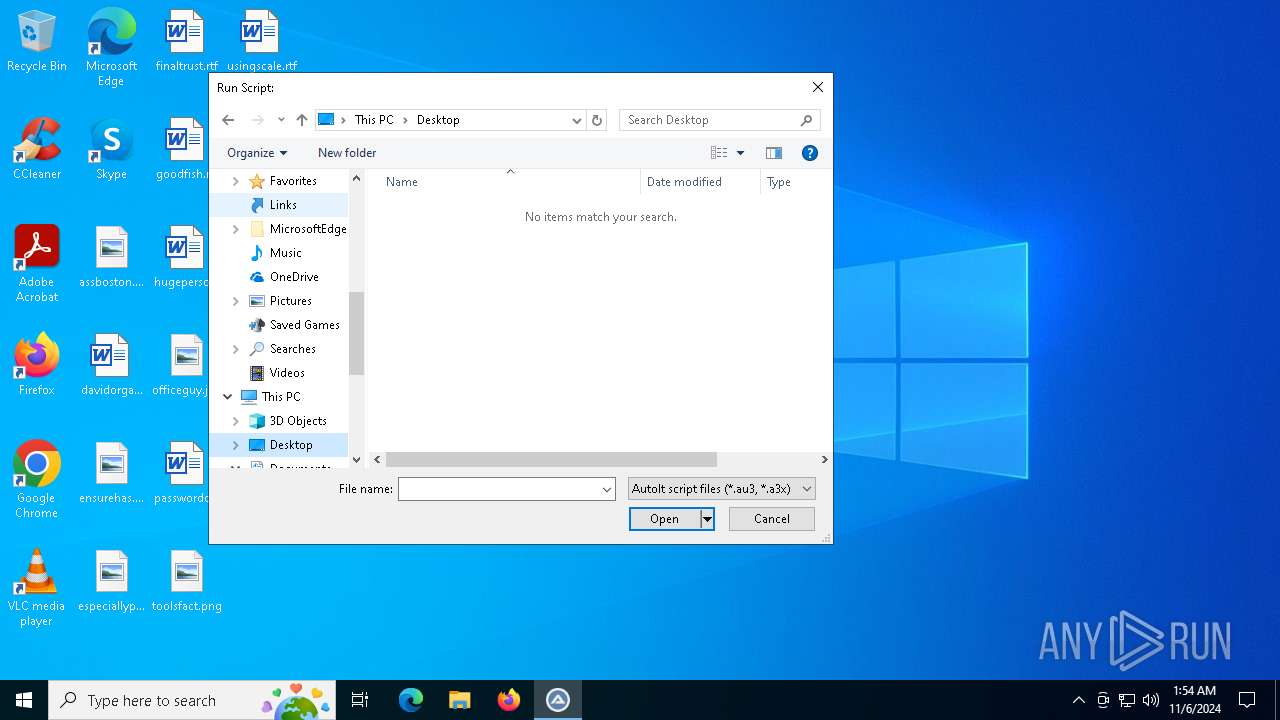Screen dimensions: 1280x720
Task: Select CCleaner desktop shortcut
Action: [x=37, y=150]
